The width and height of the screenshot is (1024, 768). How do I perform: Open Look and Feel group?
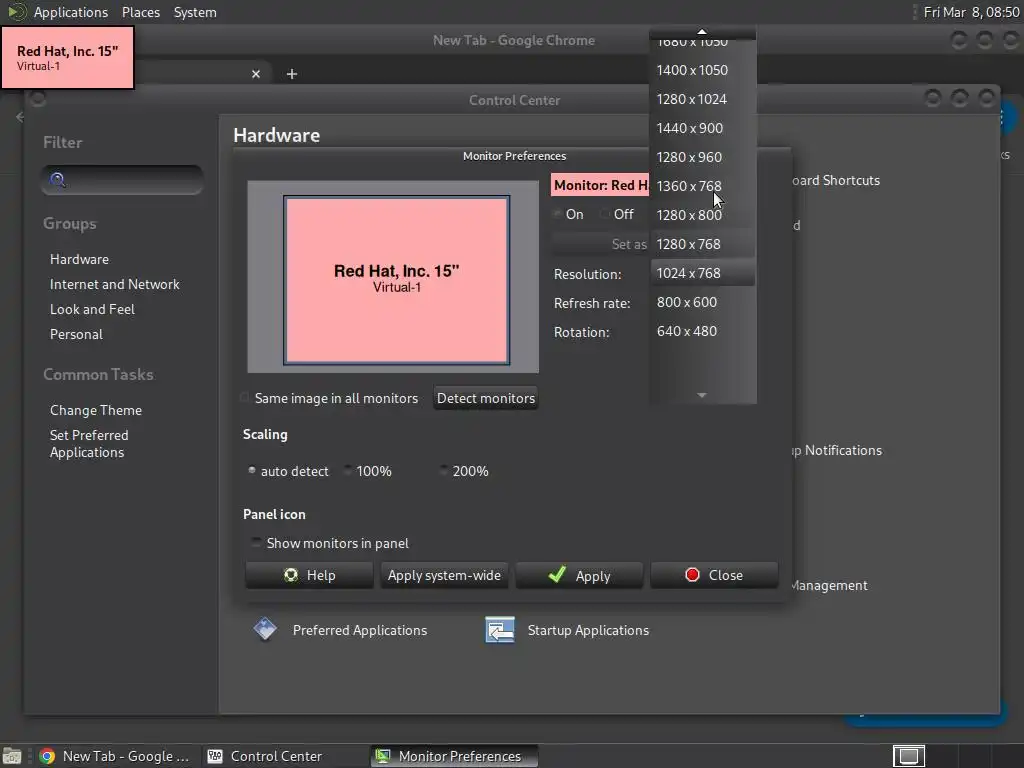tap(92, 309)
